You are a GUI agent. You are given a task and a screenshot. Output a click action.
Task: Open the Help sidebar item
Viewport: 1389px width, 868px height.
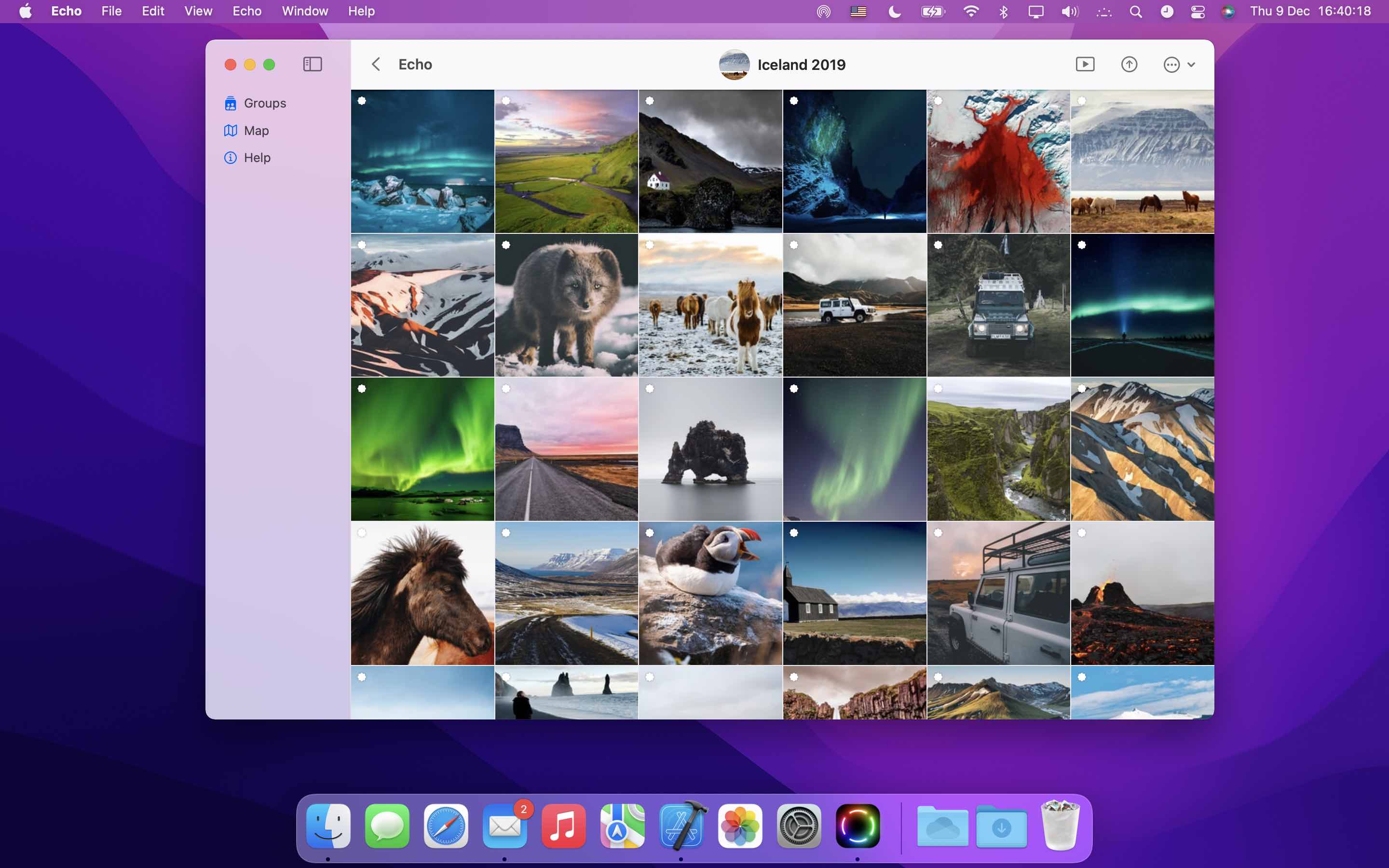click(257, 158)
